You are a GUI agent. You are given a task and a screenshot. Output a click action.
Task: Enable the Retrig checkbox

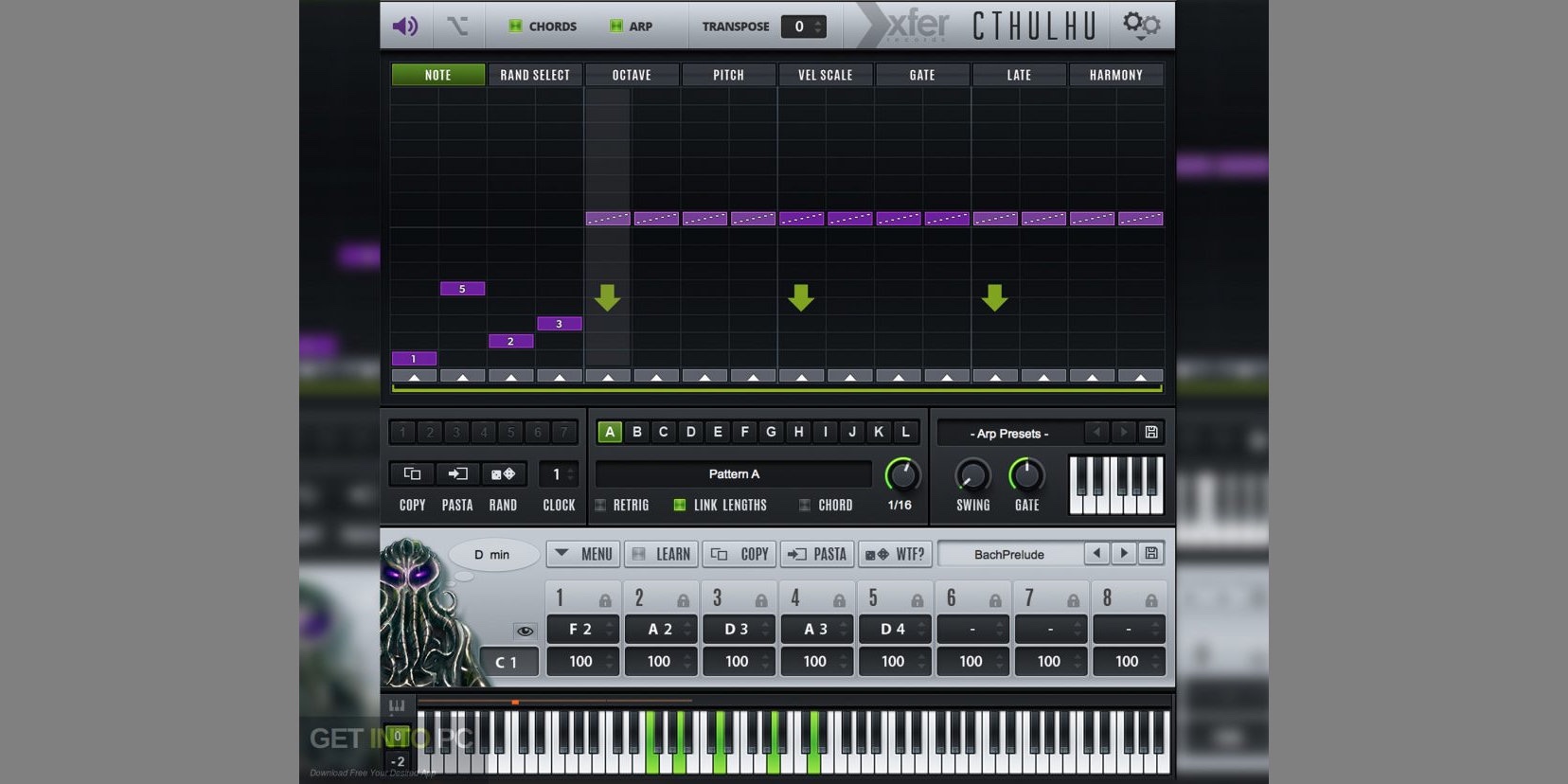tap(600, 506)
